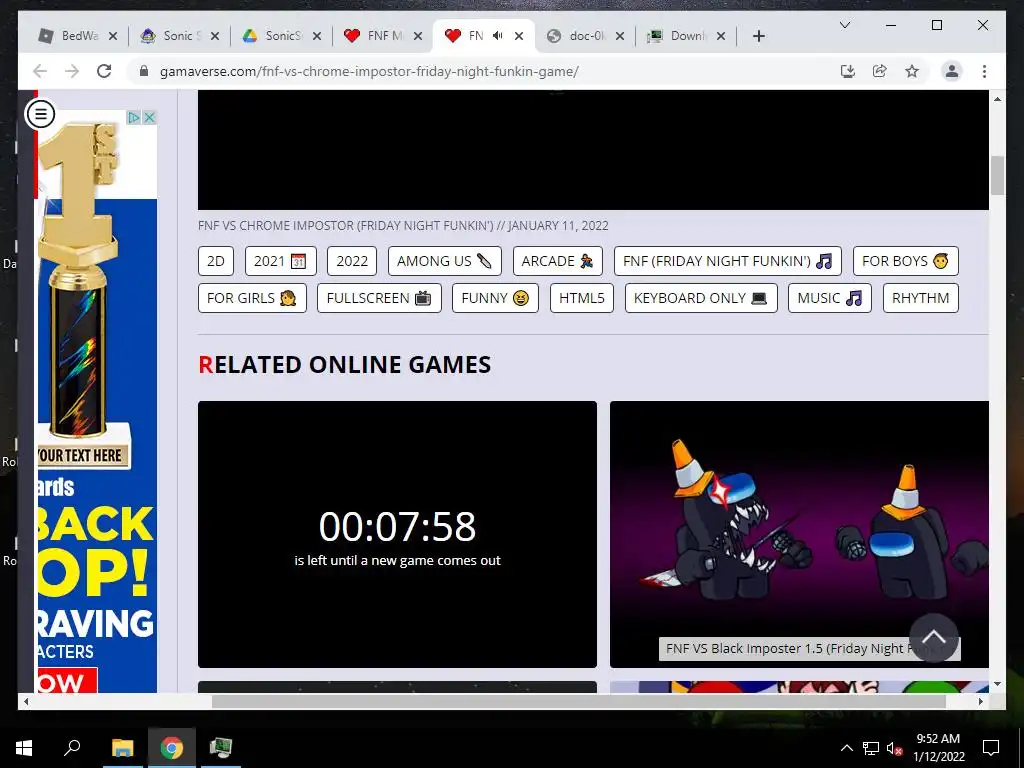Open the KEYBOARD ONLY tag
This screenshot has height=768, width=1024.
pos(701,298)
